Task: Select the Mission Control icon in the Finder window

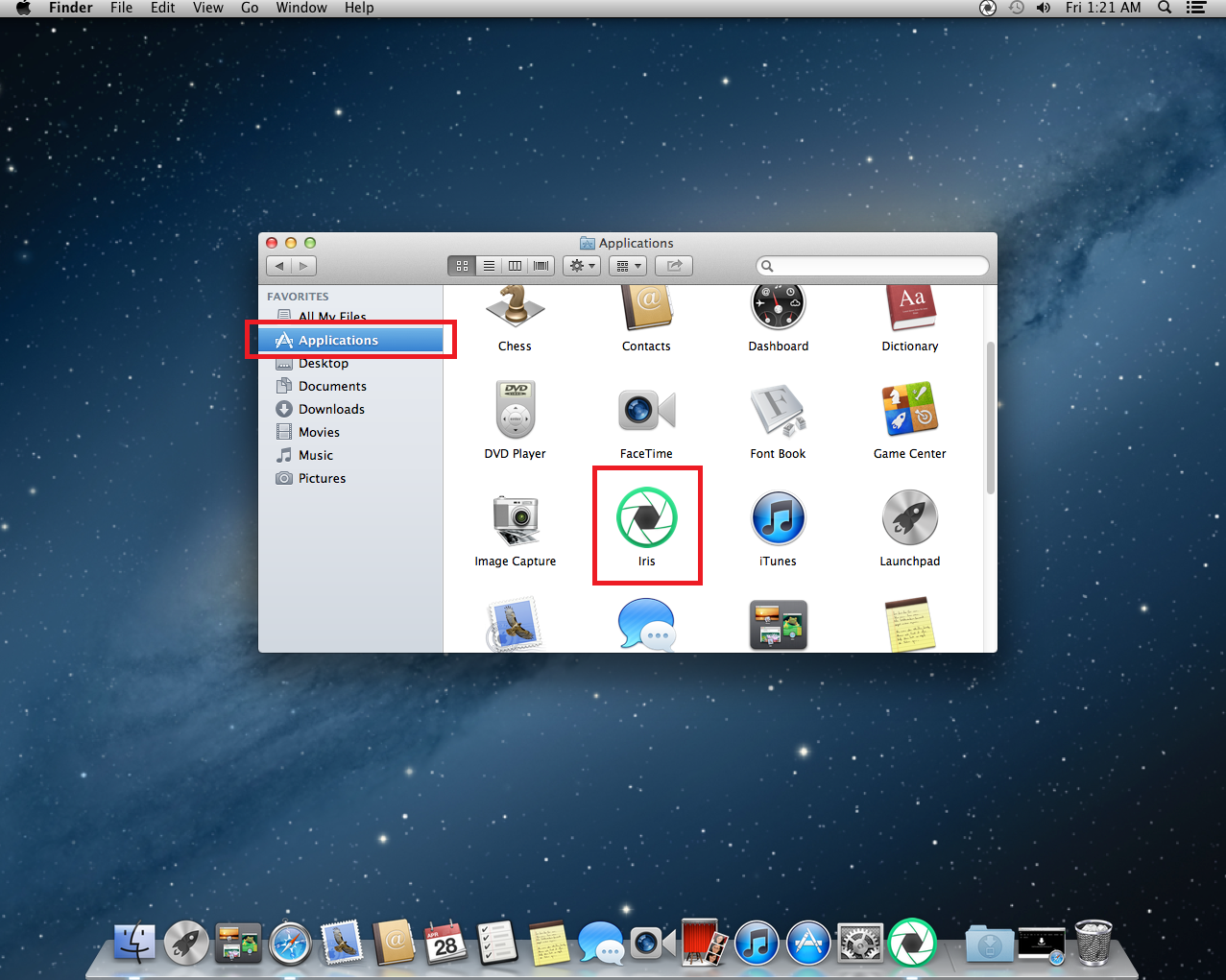Action: coord(778,625)
